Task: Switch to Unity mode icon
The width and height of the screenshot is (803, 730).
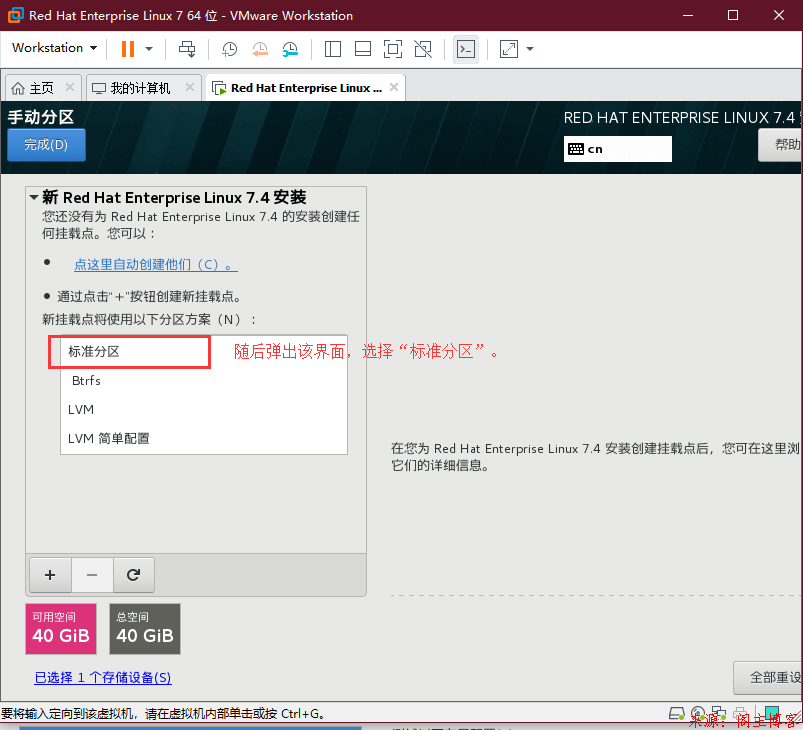Action: (423, 49)
